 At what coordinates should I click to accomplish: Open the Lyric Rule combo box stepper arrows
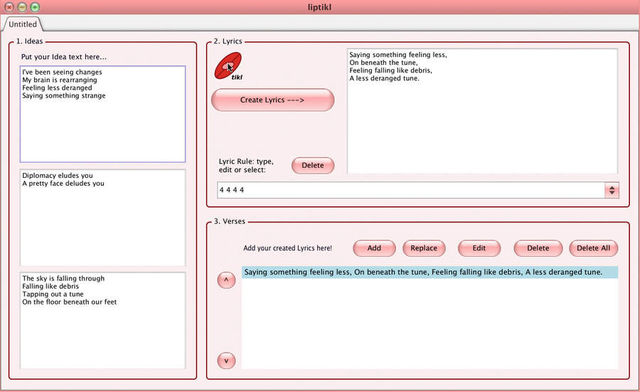(611, 190)
